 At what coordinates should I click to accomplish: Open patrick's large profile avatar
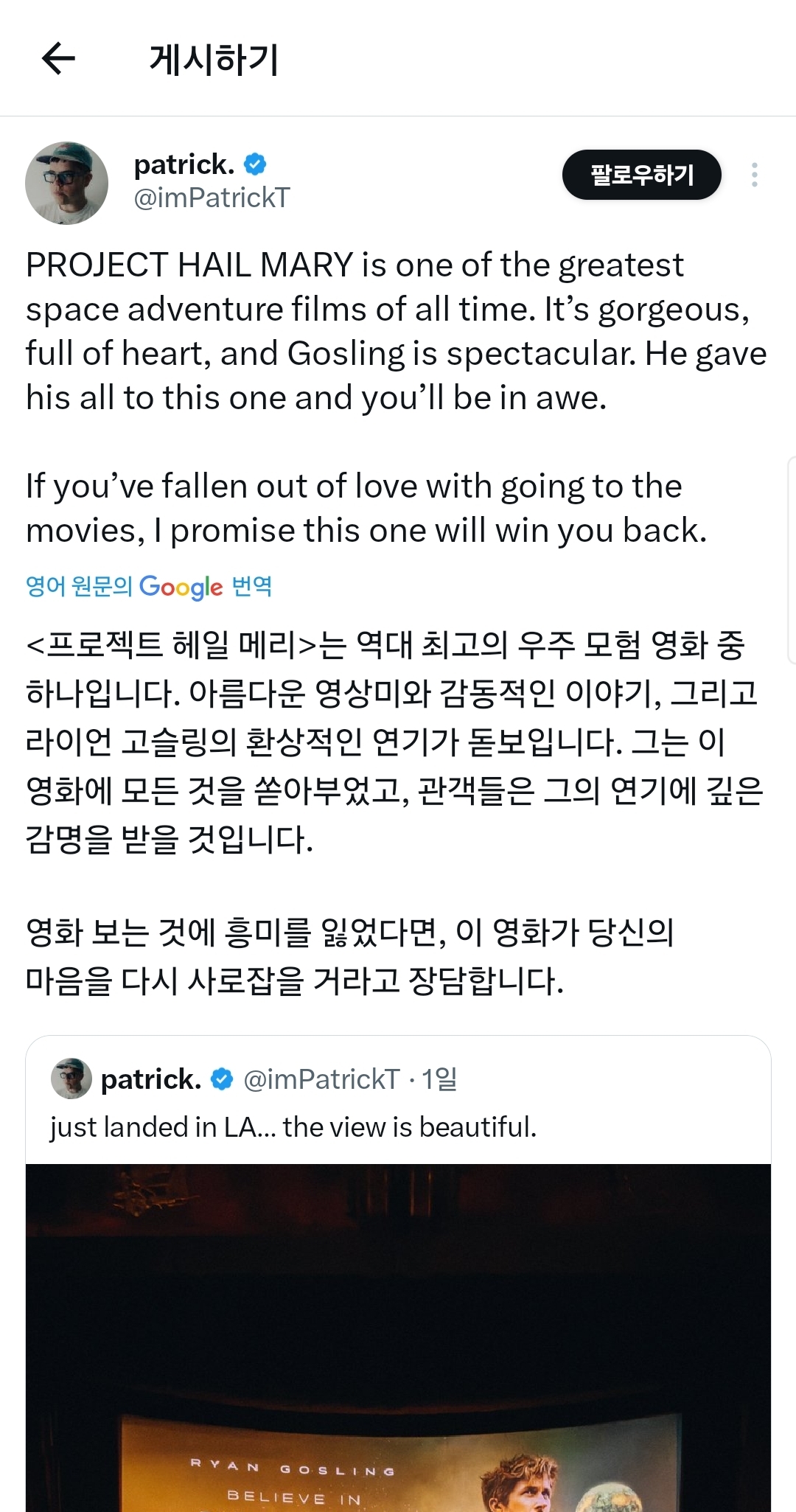[x=66, y=183]
